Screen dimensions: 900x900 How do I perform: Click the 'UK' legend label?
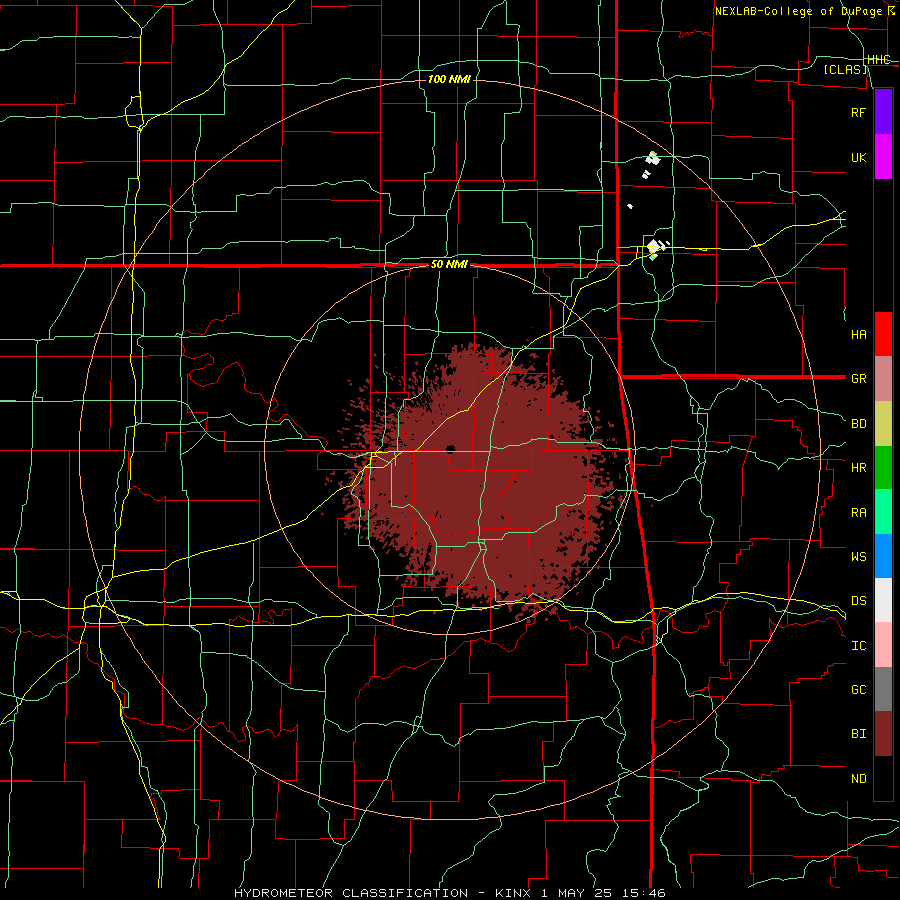coord(859,157)
